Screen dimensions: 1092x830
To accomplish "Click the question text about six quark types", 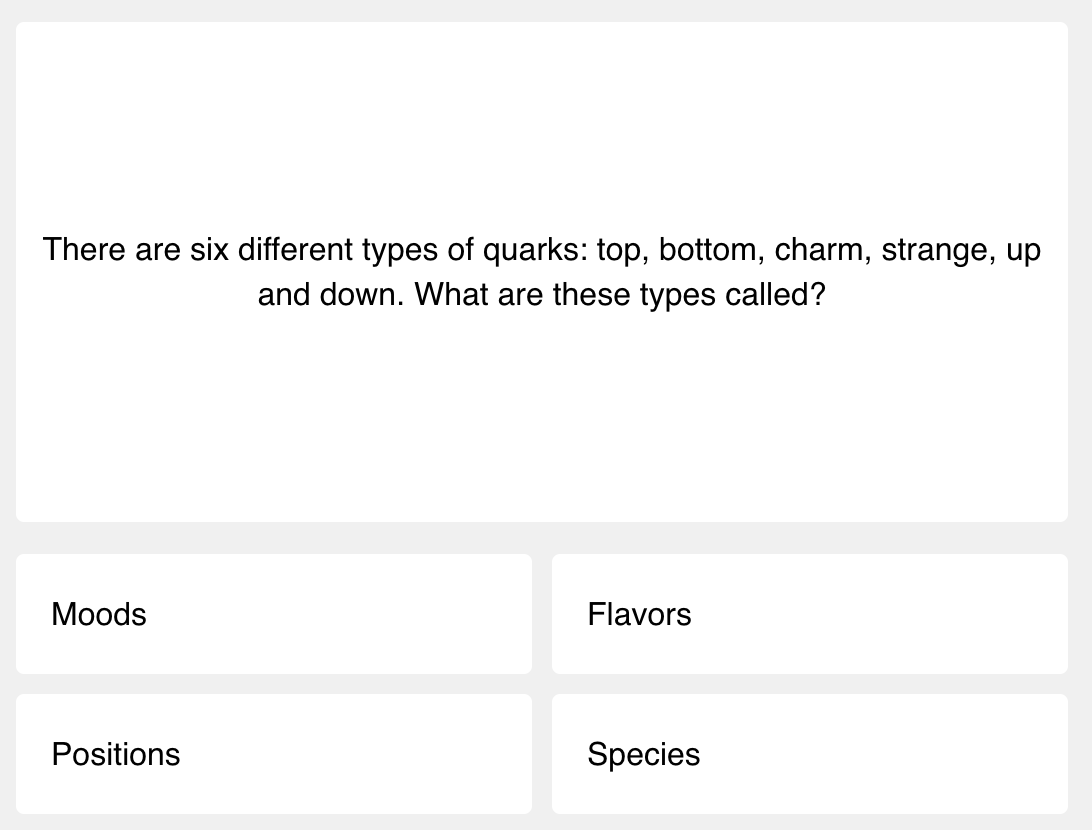I will coord(541,250).
